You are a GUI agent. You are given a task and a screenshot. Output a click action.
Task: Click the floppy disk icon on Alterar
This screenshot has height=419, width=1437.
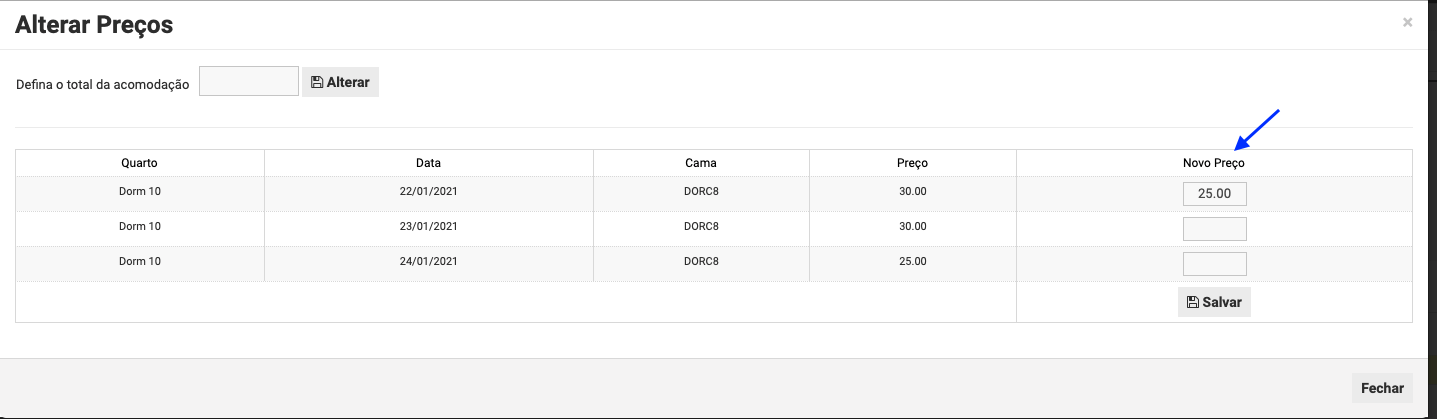pos(317,82)
